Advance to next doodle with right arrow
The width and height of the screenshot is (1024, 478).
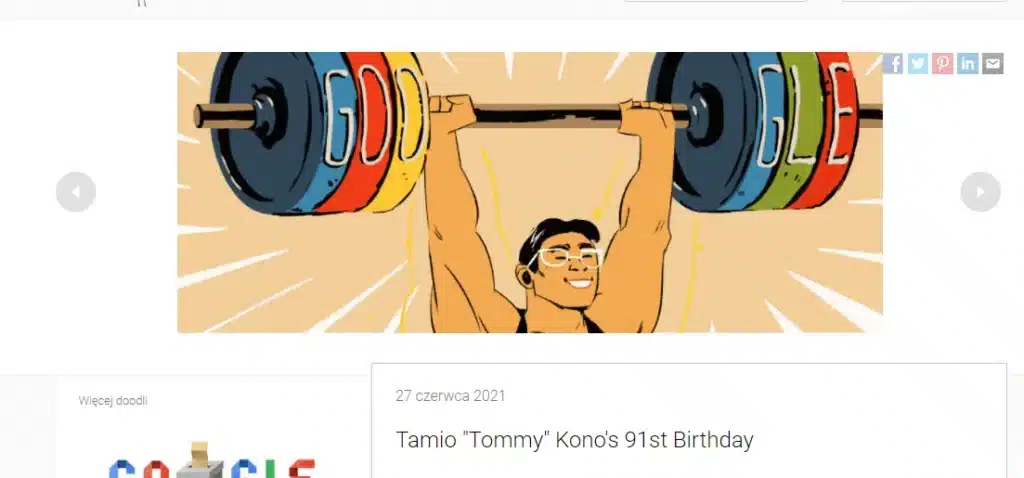(x=980, y=192)
